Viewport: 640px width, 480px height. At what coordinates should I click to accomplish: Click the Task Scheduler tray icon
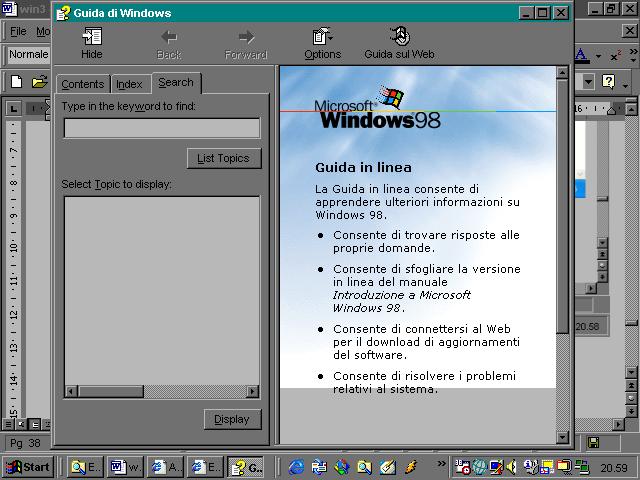462,467
